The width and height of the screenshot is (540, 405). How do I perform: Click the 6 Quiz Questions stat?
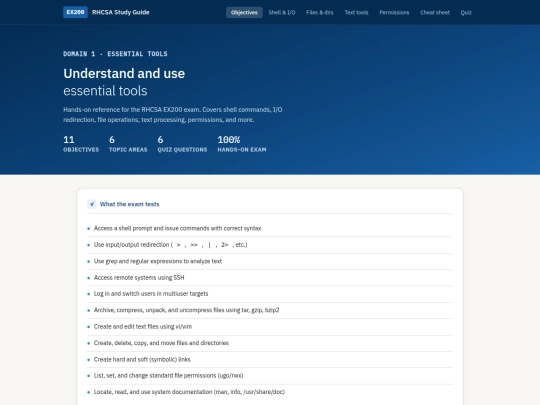coord(182,144)
